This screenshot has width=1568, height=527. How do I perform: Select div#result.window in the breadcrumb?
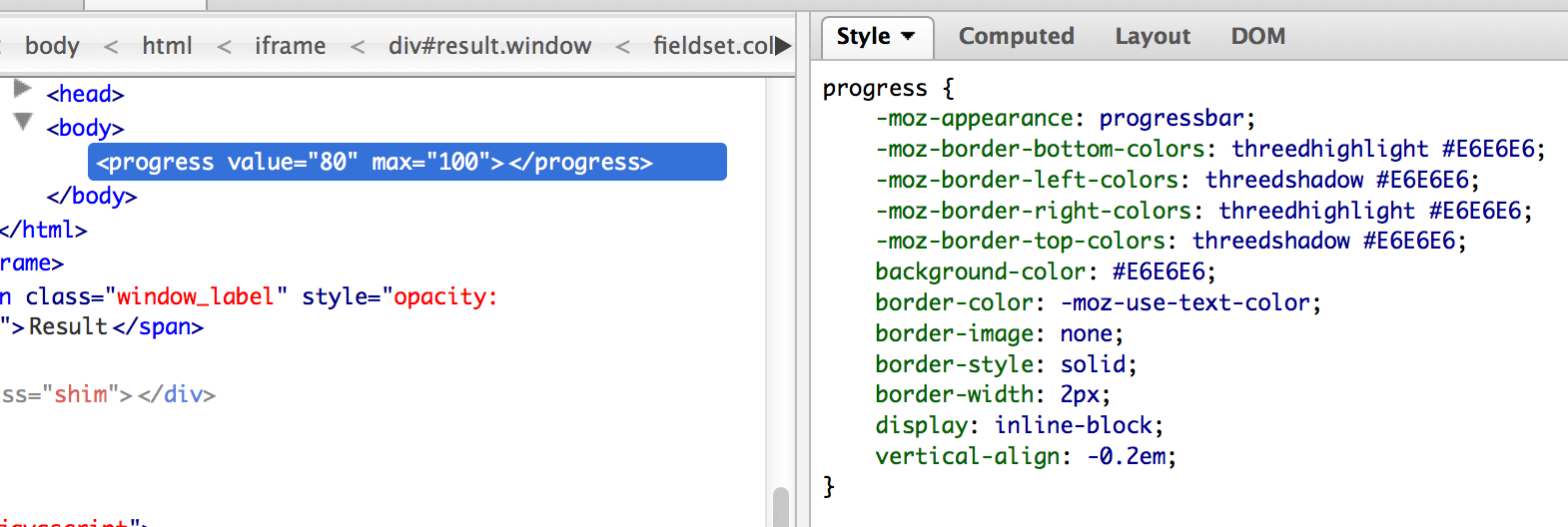(489, 46)
